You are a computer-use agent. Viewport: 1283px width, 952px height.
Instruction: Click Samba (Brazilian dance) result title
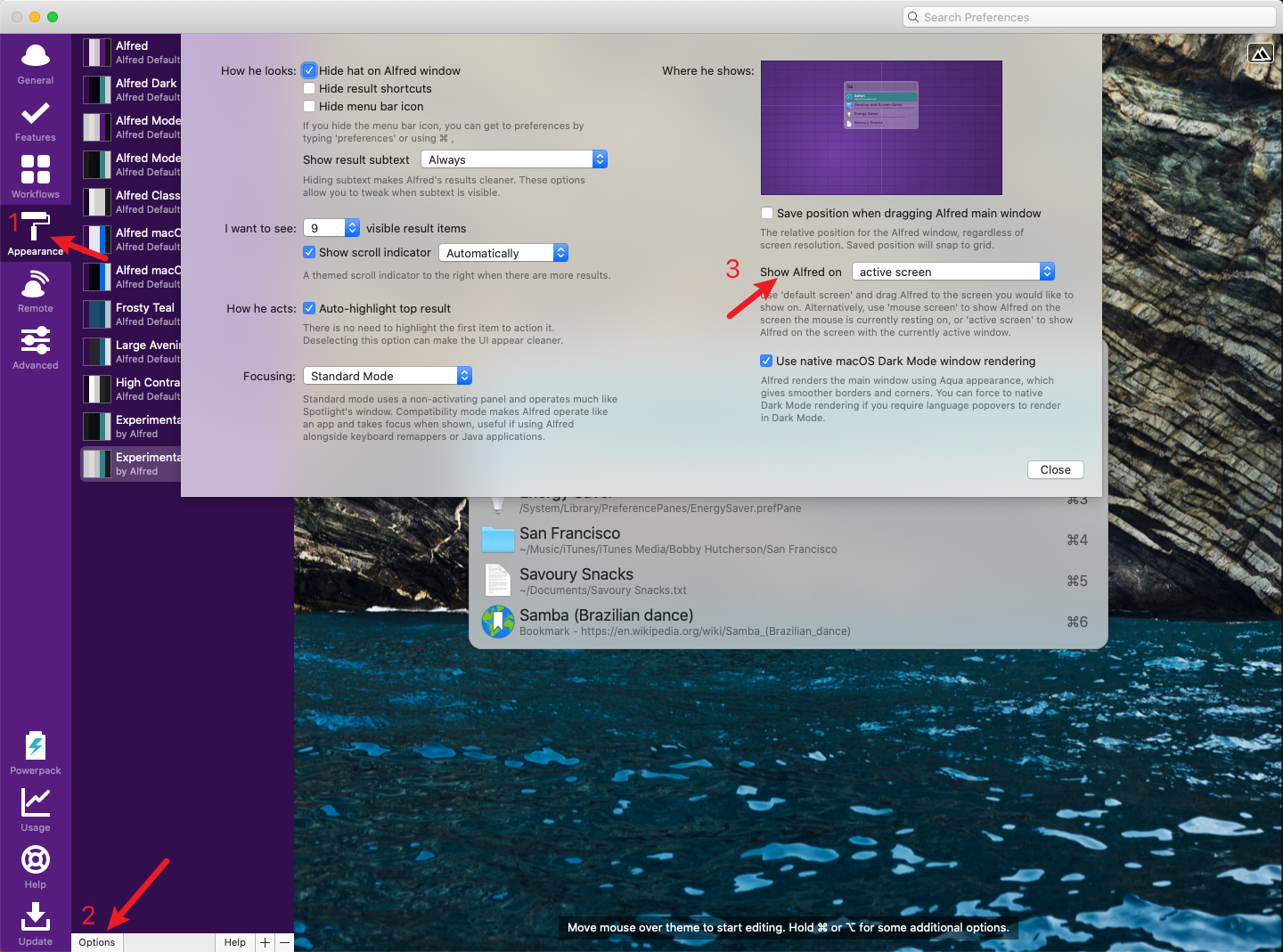click(x=607, y=615)
